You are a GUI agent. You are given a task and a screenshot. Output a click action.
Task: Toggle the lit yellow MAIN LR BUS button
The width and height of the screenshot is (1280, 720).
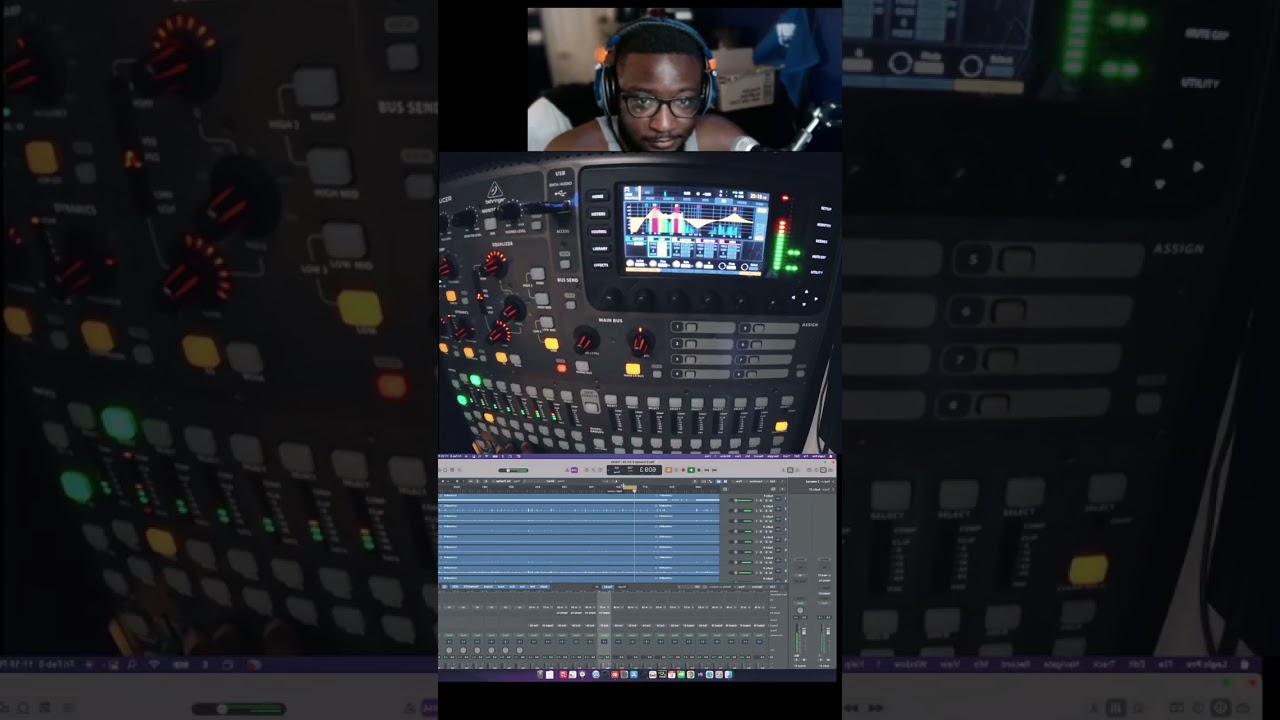click(x=633, y=369)
